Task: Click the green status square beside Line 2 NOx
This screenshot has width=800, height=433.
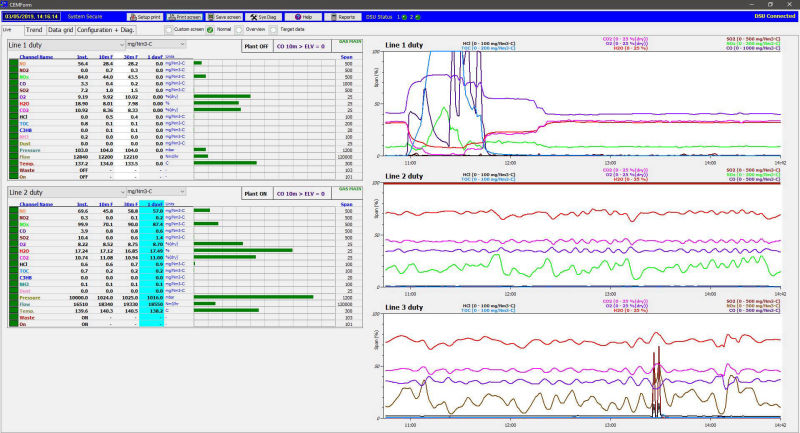Action: [14, 224]
